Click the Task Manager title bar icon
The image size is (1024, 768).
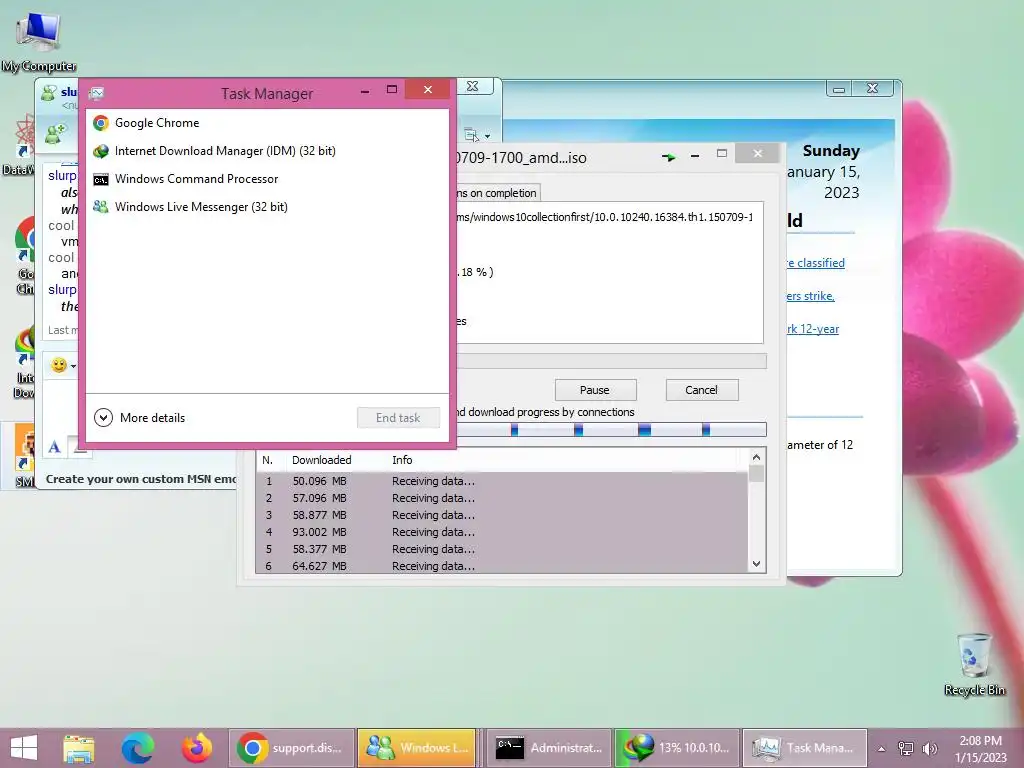(97, 93)
